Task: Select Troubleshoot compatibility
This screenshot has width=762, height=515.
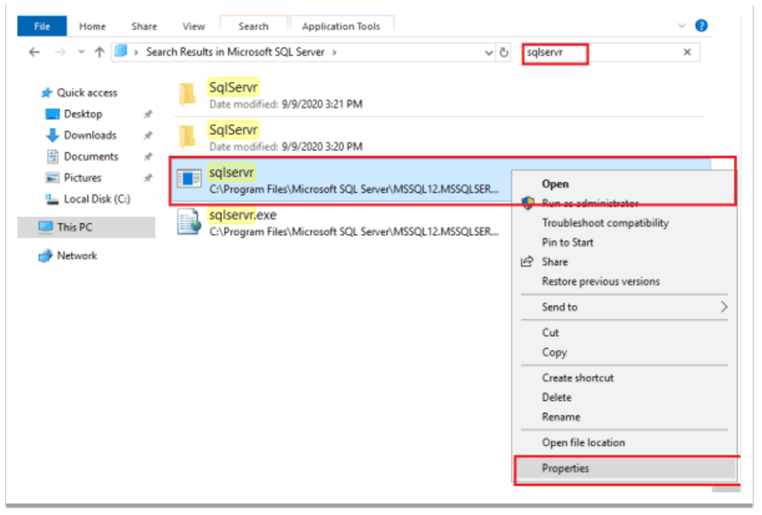Action: click(x=605, y=223)
